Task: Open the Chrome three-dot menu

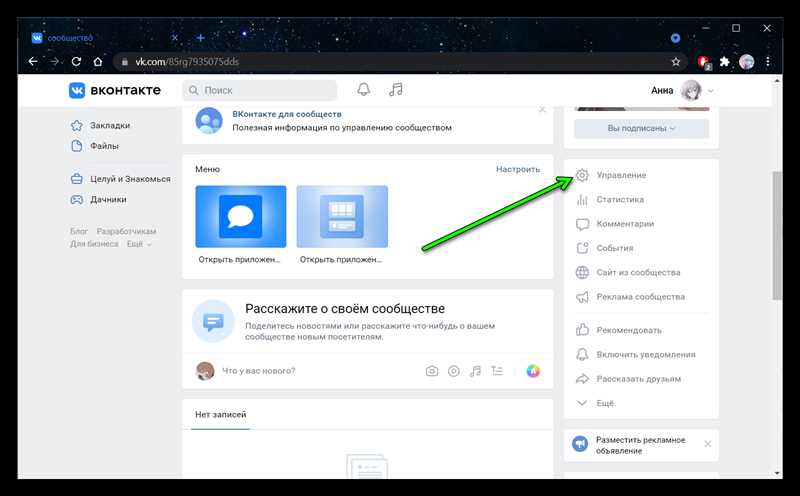Action: pyautogui.click(x=768, y=62)
